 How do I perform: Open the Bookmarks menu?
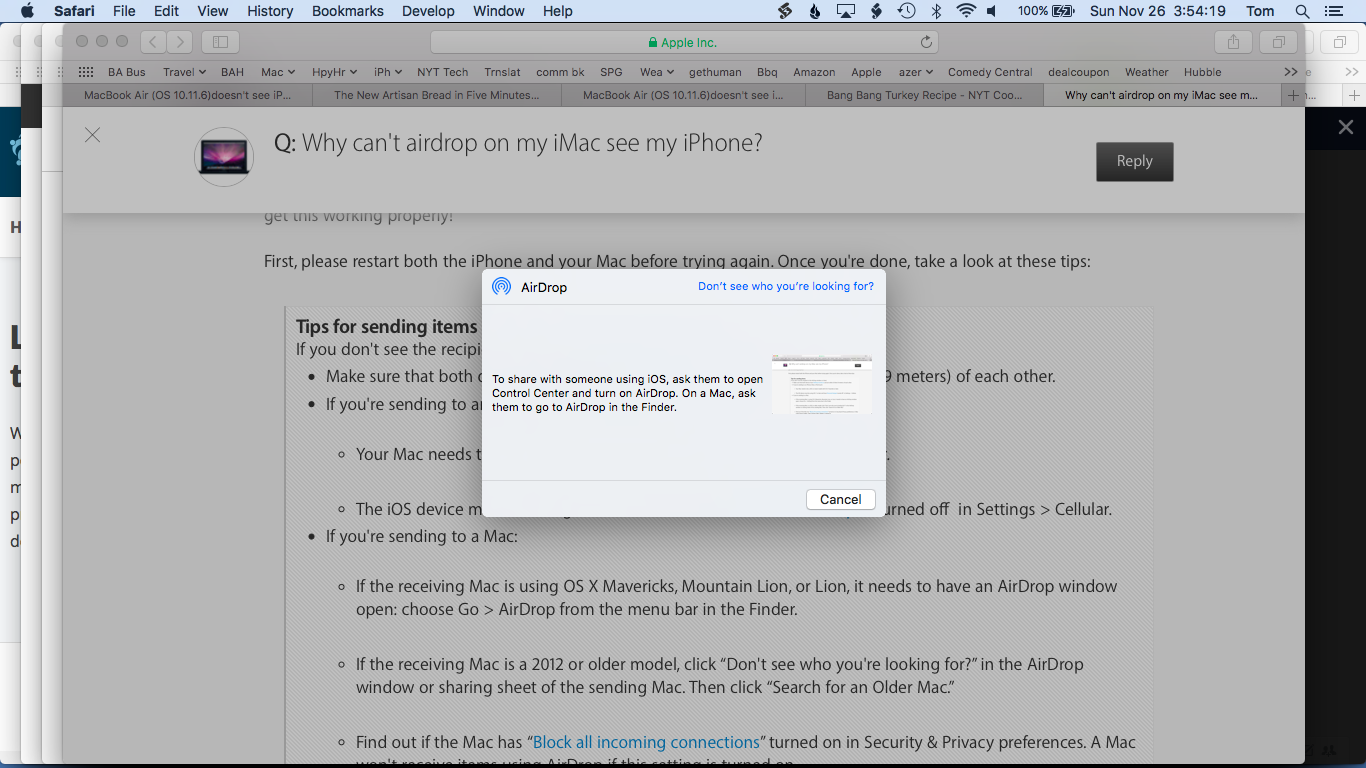point(348,11)
